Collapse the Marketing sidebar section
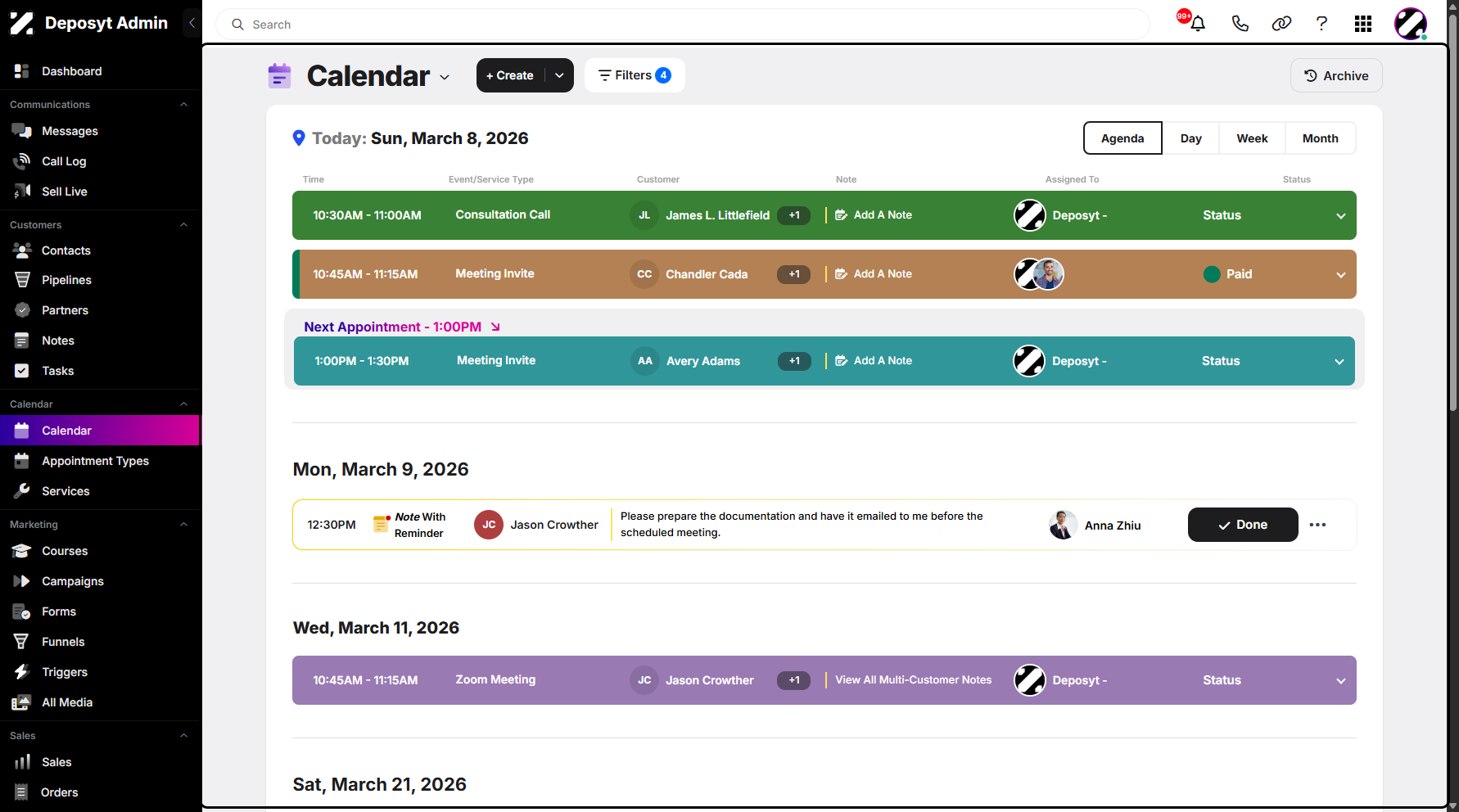This screenshot has width=1459, height=812. tap(184, 525)
